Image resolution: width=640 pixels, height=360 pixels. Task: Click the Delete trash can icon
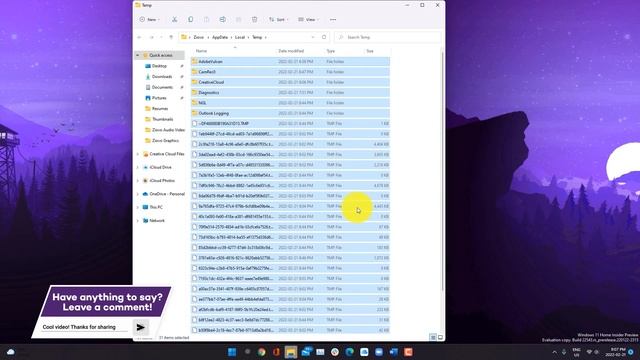(x=255, y=20)
